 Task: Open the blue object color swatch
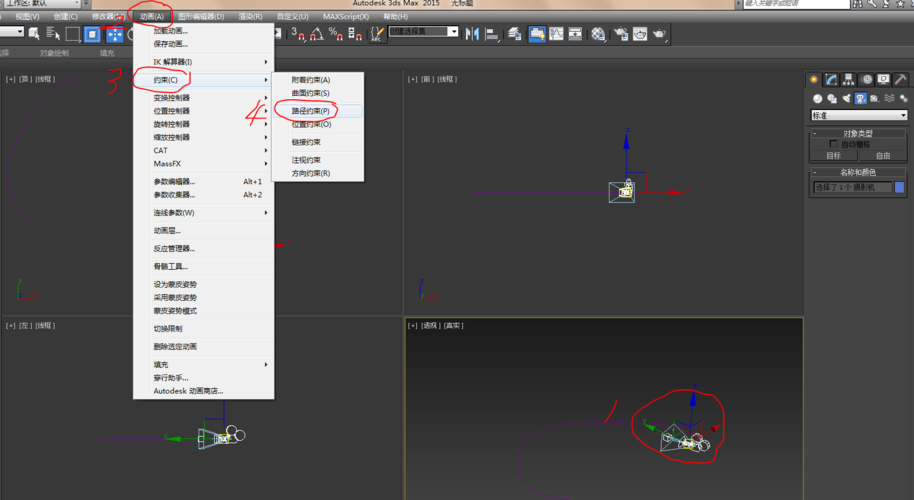899,187
